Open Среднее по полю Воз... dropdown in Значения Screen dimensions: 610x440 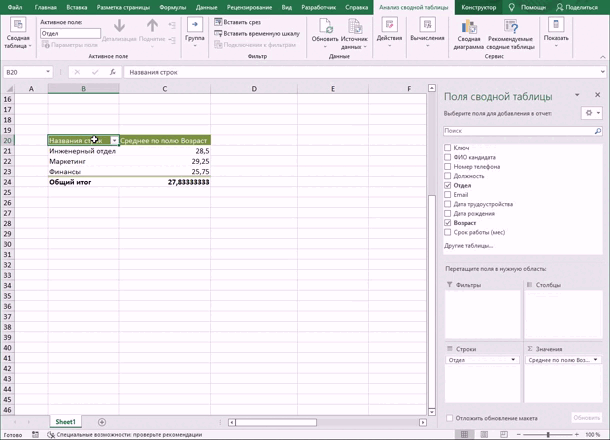[x=595, y=360]
